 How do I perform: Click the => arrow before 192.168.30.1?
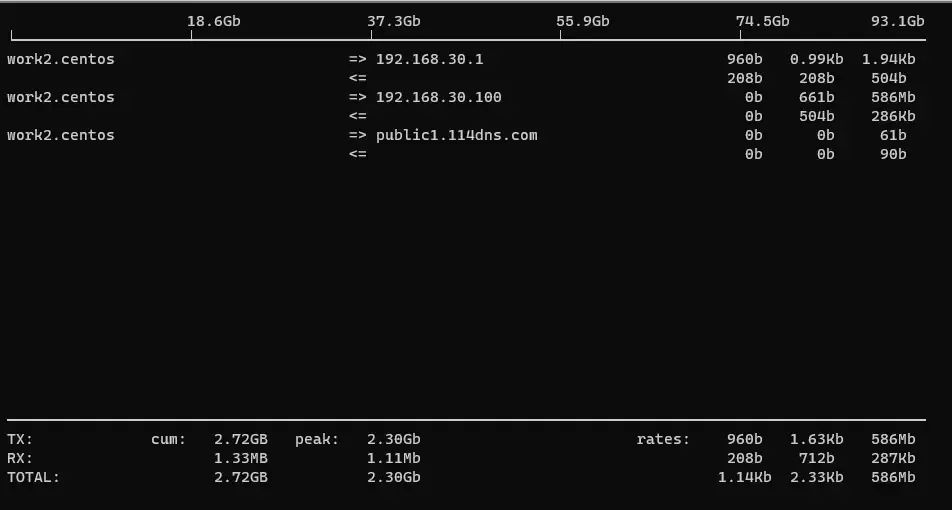[358, 60]
